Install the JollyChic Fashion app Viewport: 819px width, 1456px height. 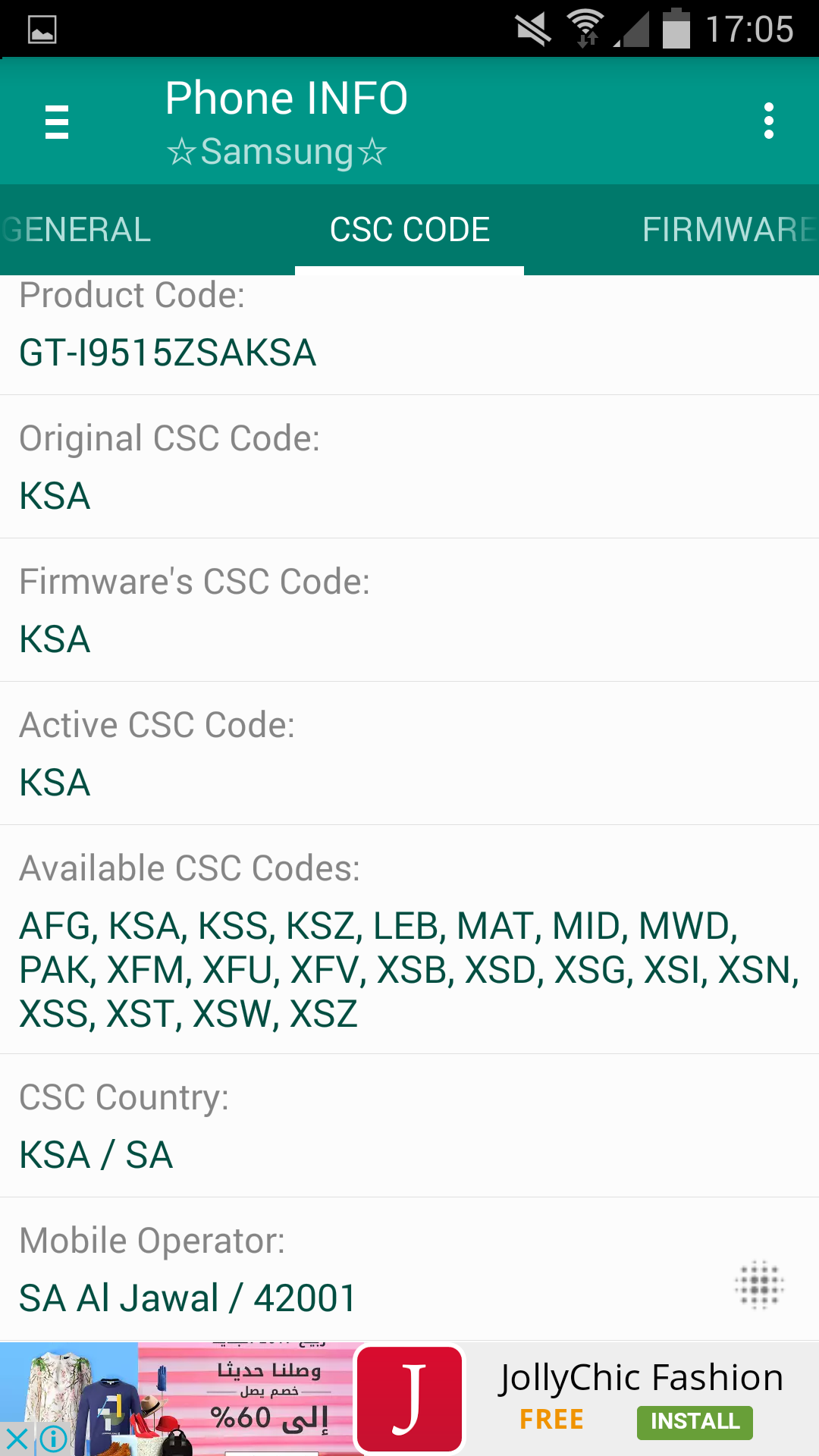tap(695, 1422)
